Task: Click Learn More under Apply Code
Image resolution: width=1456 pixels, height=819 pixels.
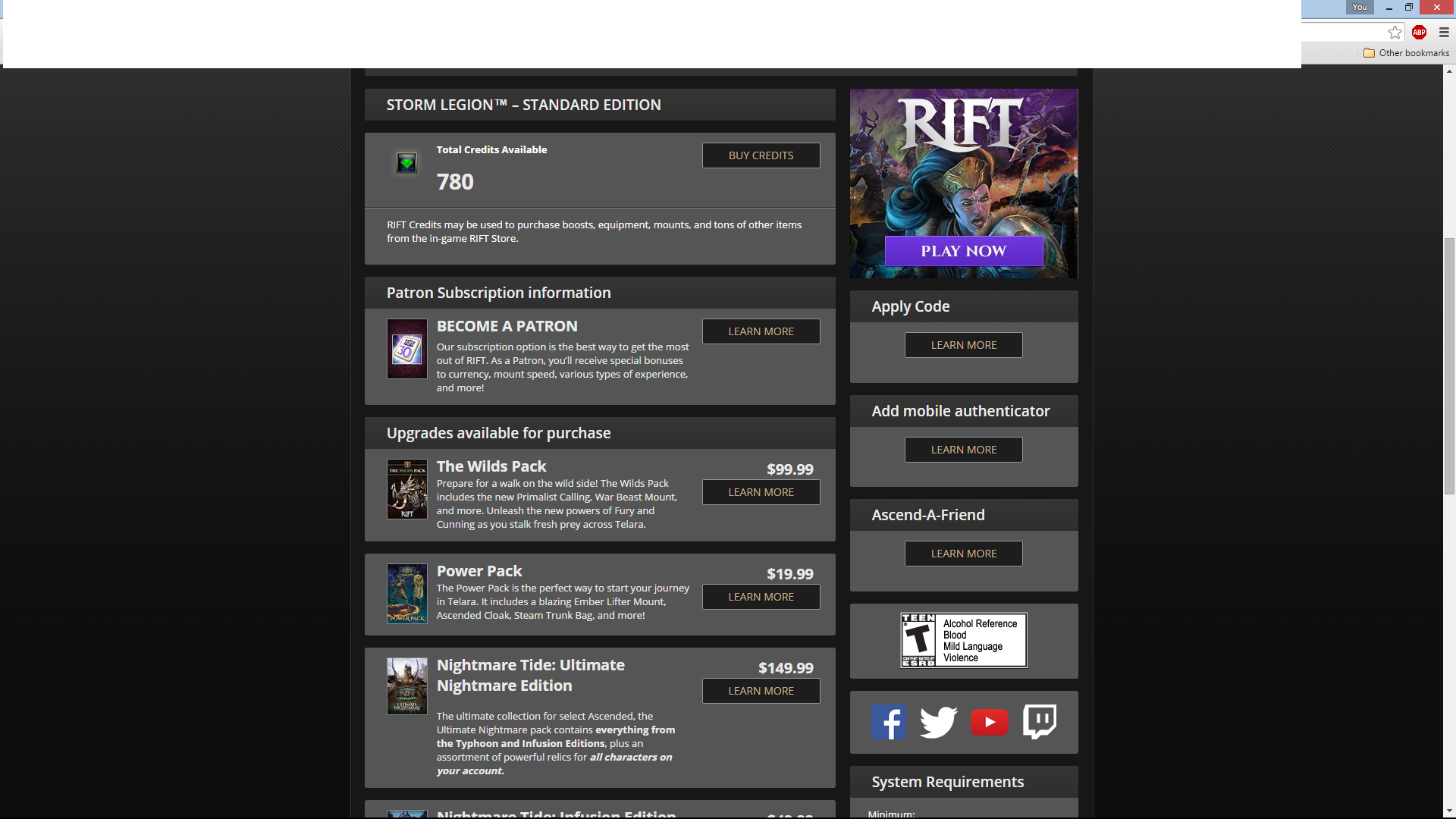Action: coord(964,345)
